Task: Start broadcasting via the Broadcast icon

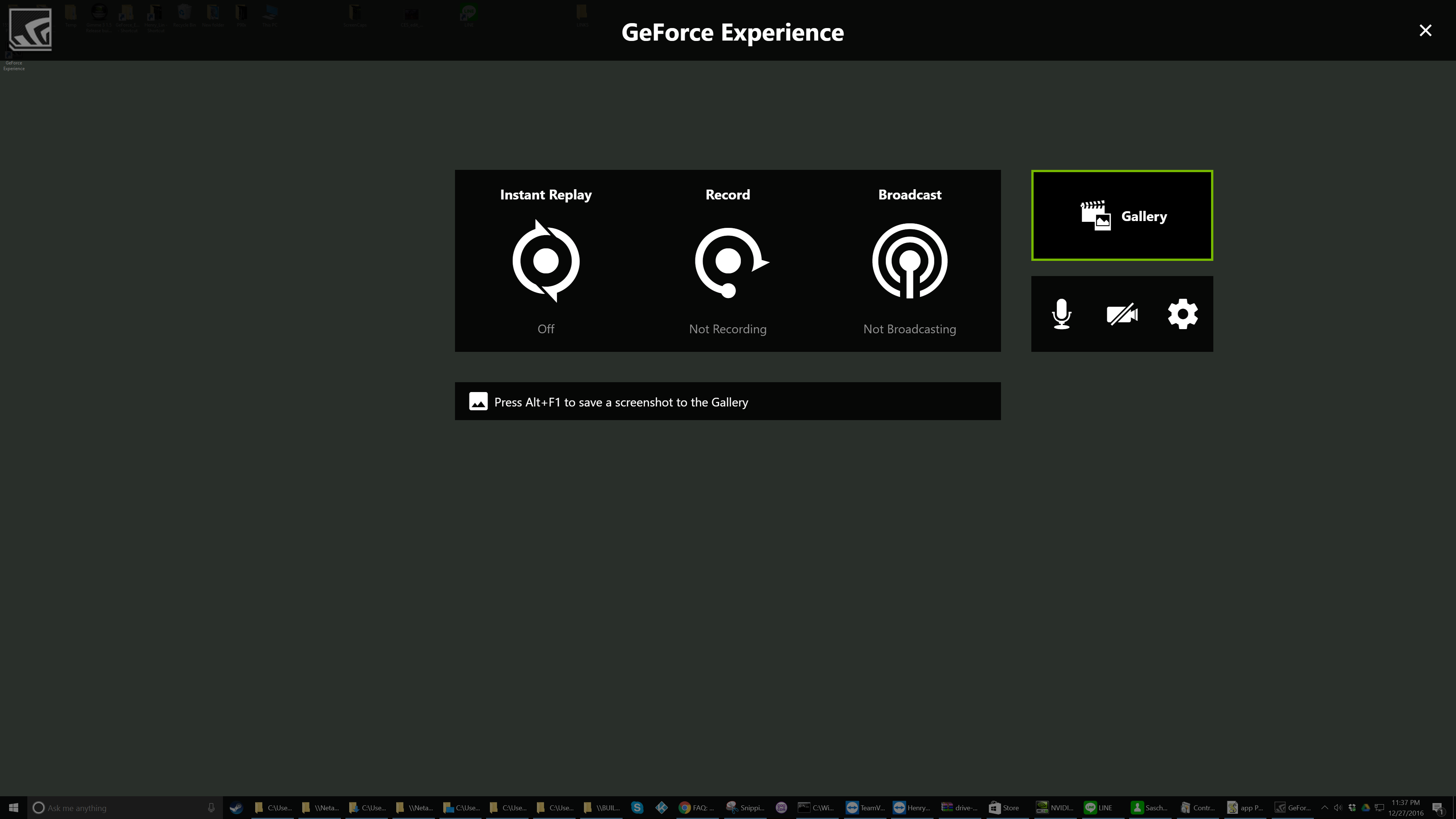Action: (x=910, y=261)
